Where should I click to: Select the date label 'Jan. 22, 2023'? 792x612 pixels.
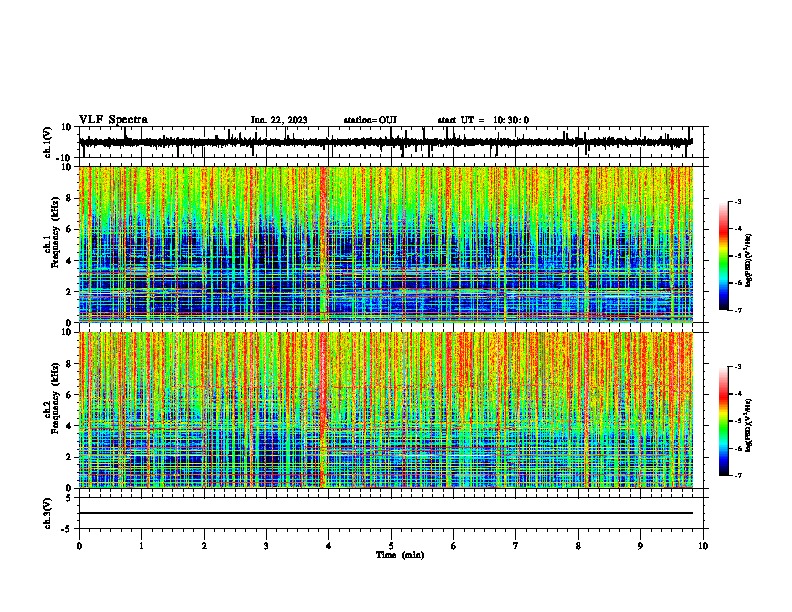click(279, 120)
